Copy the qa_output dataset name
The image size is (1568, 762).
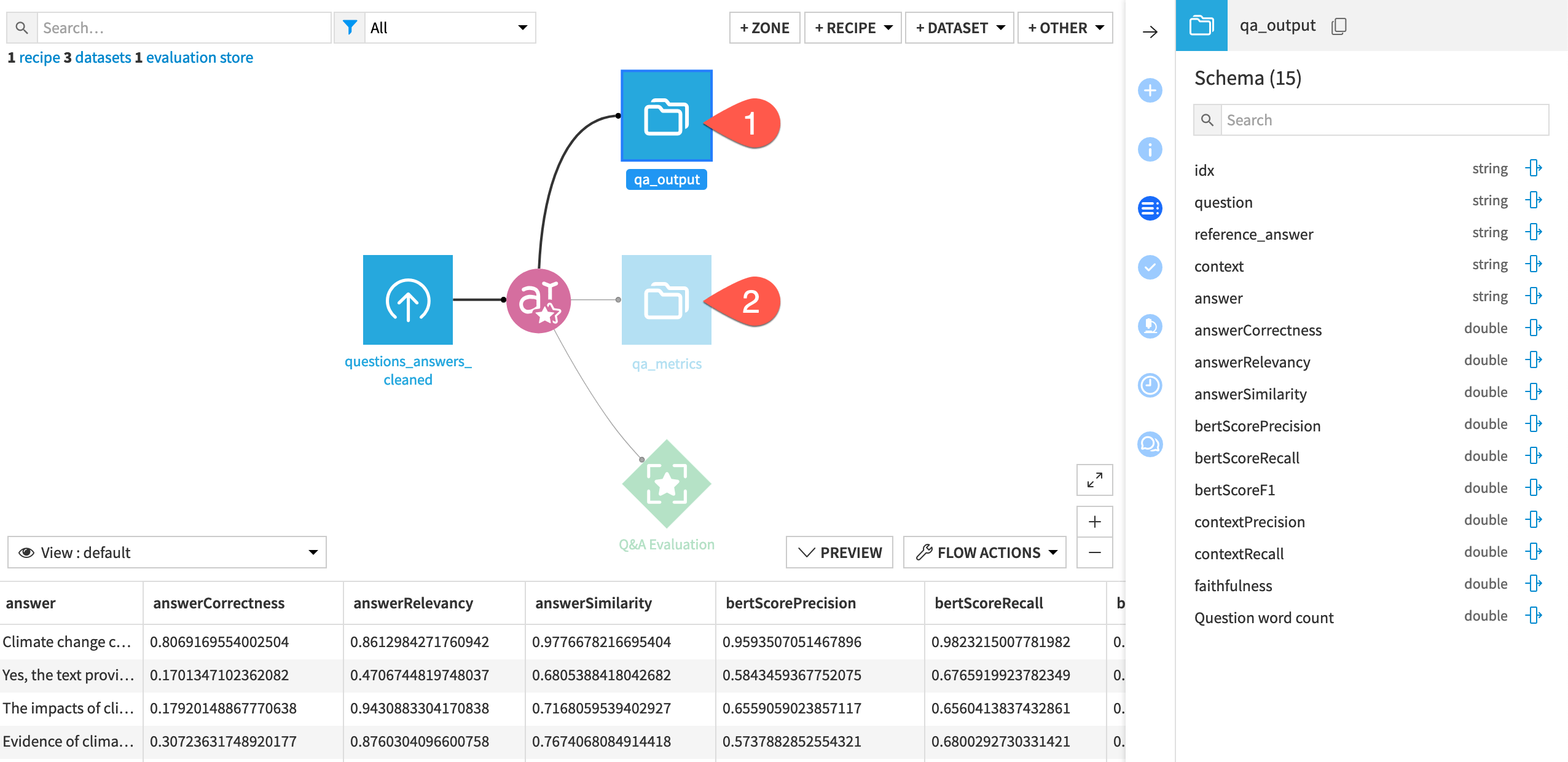1339,26
